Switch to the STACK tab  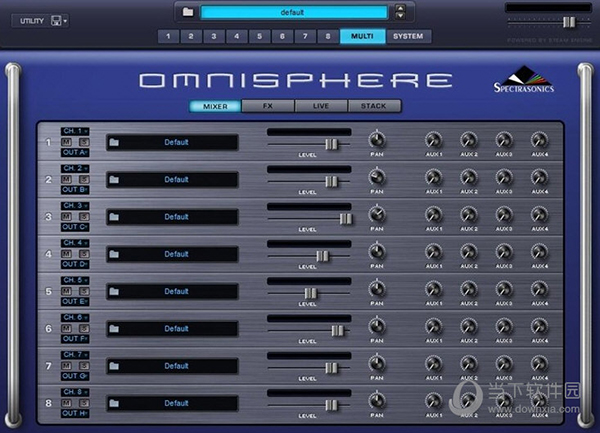[x=374, y=106]
